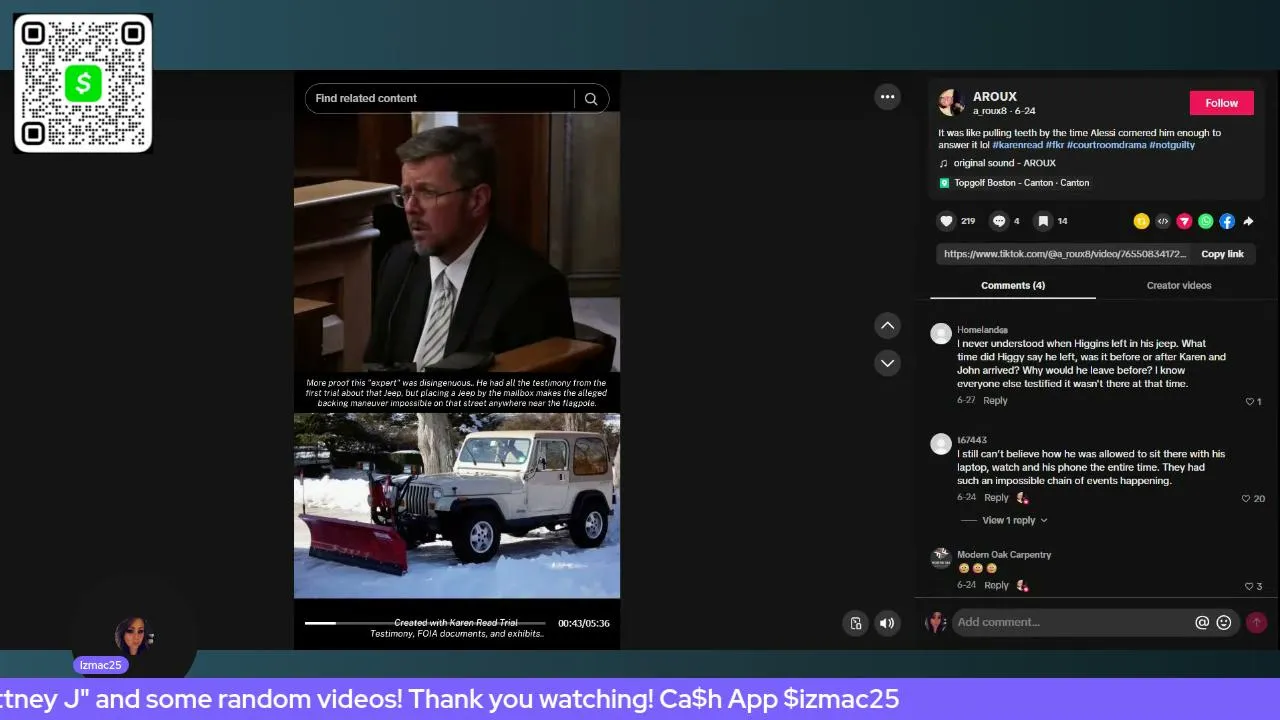Click the @ mention icon
Image resolution: width=1280 pixels, height=720 pixels.
tap(1202, 622)
